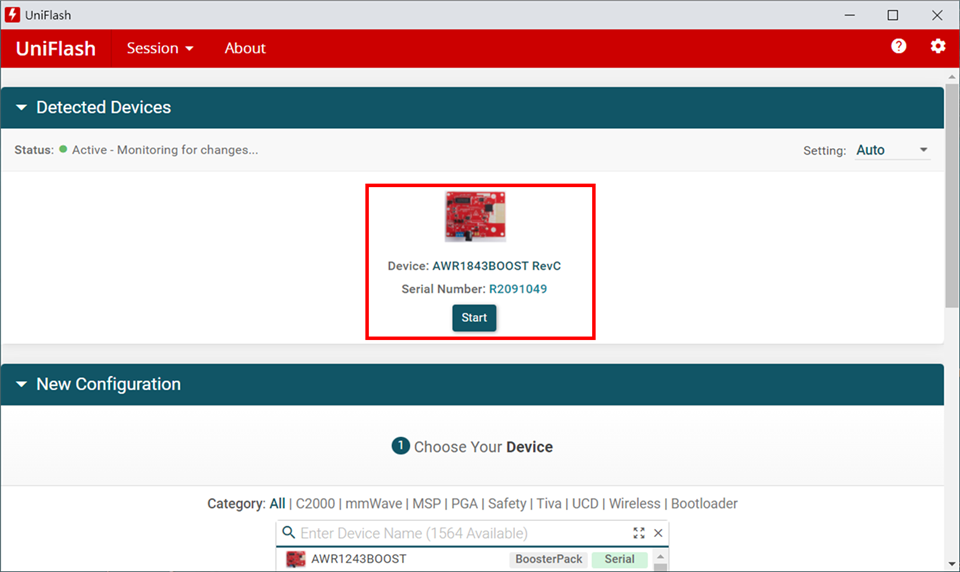Click the UniFlash lightning app icon in title bar
Viewport: 960px width, 572px height.
coord(12,15)
